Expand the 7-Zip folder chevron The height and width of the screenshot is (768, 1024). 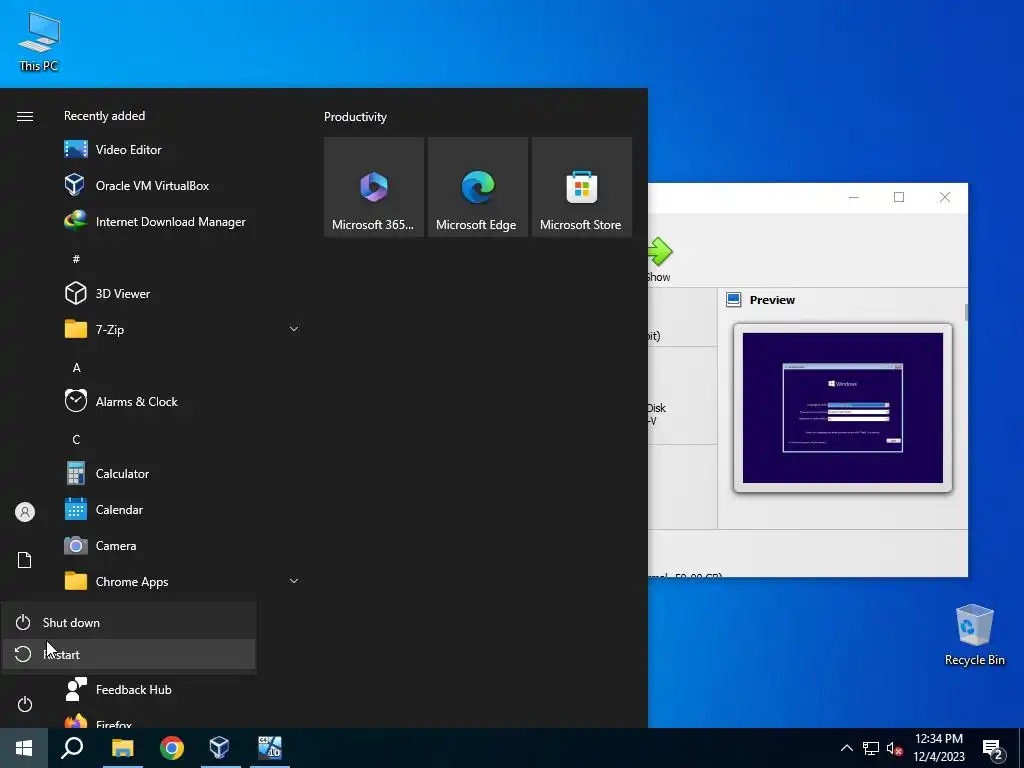tap(294, 329)
